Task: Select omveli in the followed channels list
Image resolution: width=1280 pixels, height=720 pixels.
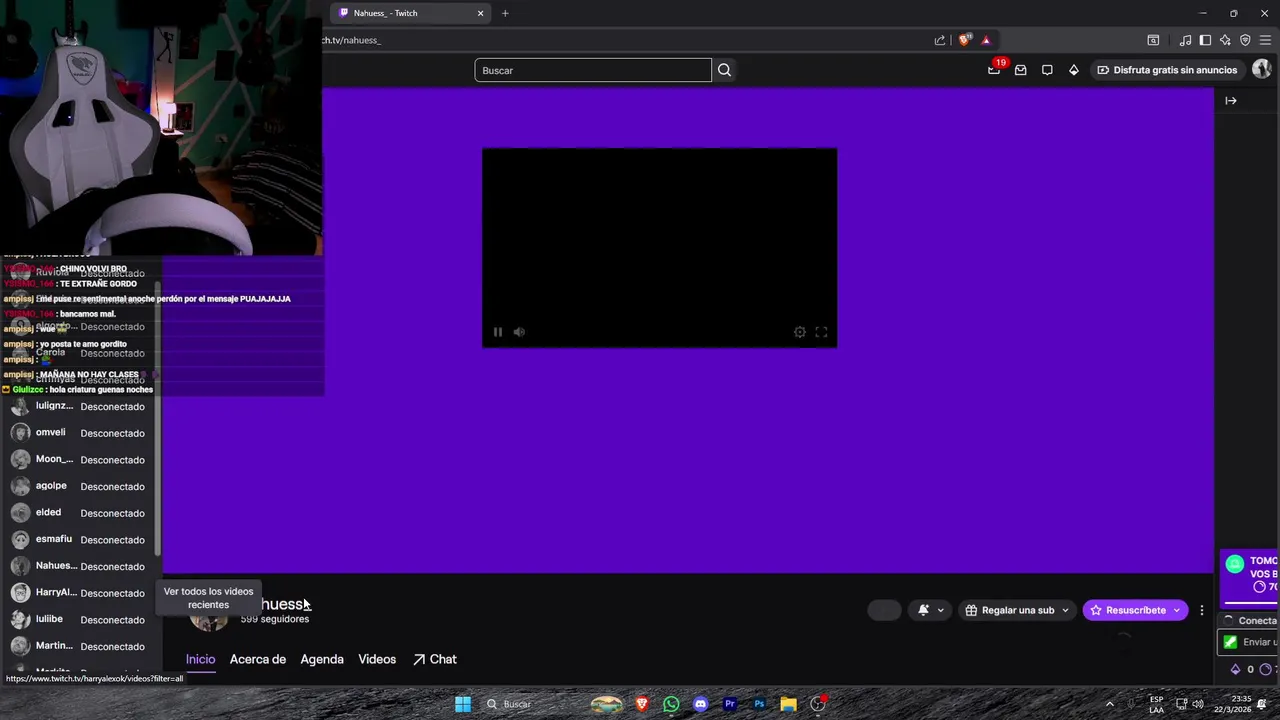Action: [x=80, y=433]
